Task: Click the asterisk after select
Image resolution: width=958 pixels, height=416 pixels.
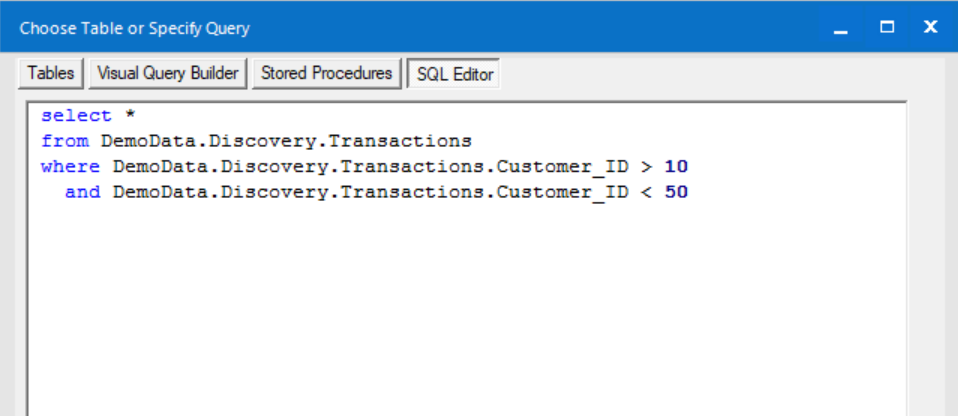Action: (x=130, y=116)
